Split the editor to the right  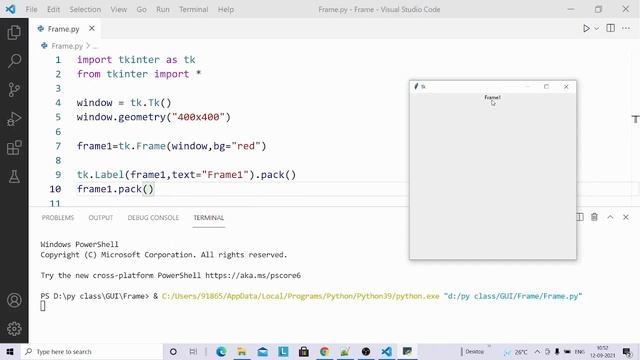coord(611,28)
